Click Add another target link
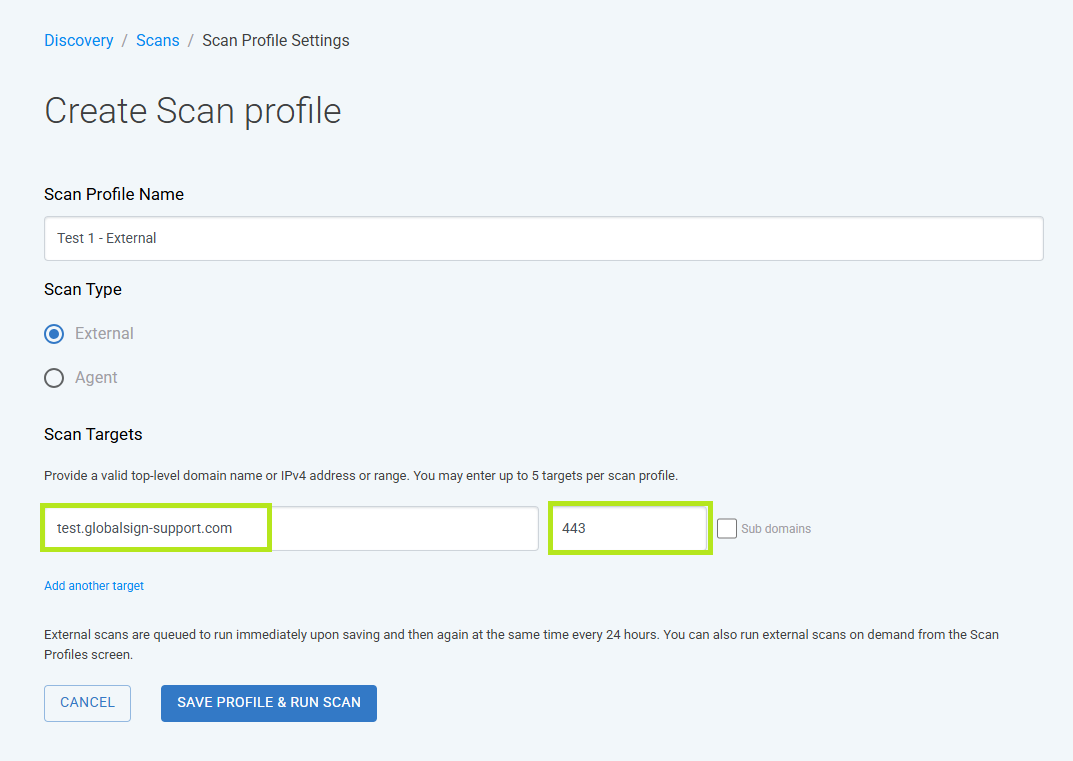The height and width of the screenshot is (761, 1073). click(94, 586)
